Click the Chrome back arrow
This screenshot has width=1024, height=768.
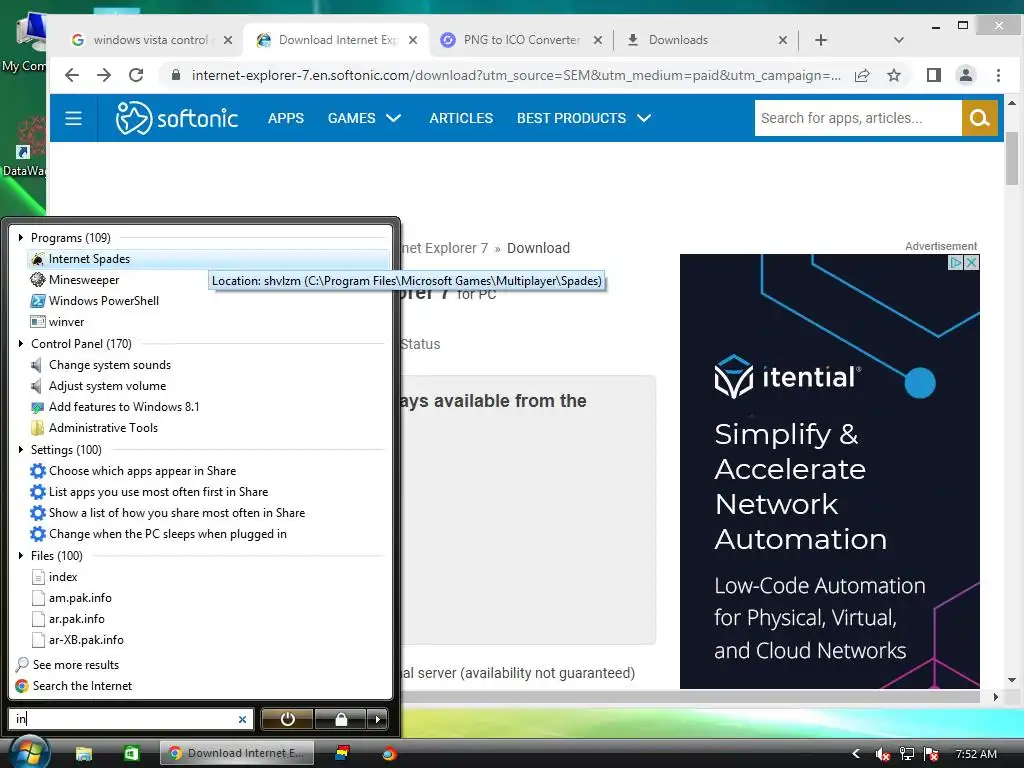point(72,75)
